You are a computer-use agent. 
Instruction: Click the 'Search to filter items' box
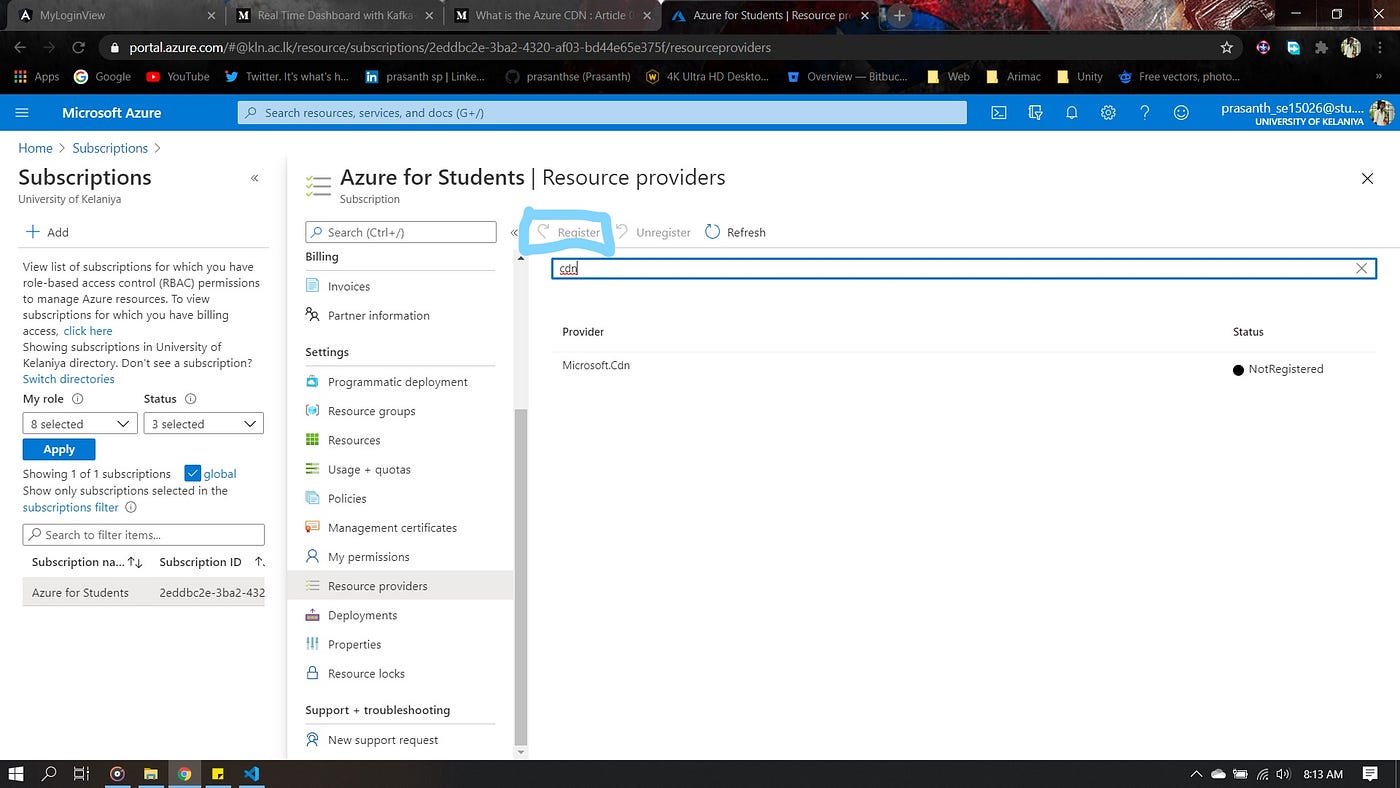coord(144,535)
